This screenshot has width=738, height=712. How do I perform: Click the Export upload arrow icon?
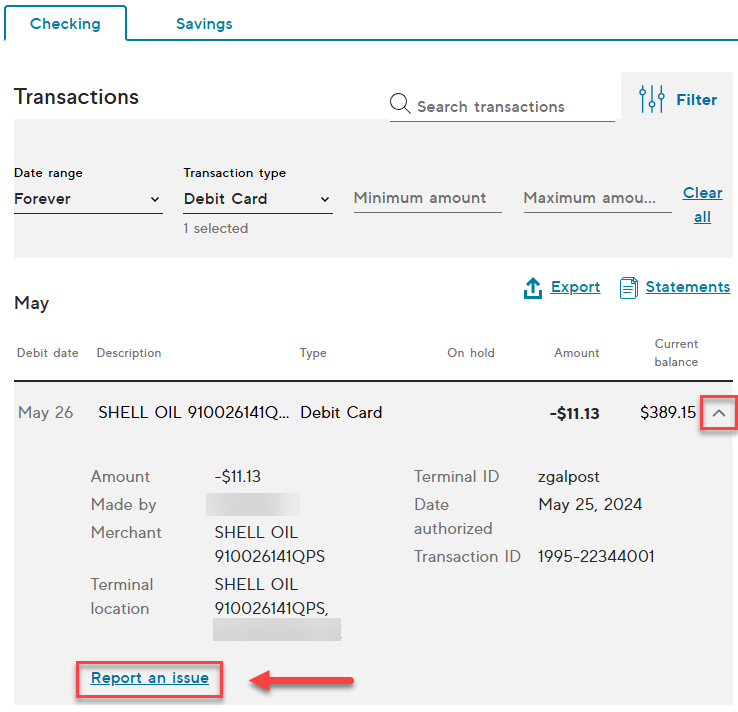[x=533, y=288]
